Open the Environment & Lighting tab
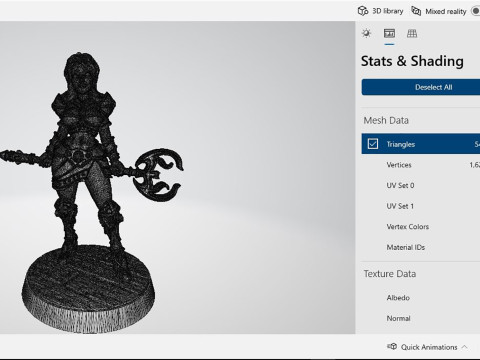Screen dimensions: 480x360 (366, 33)
